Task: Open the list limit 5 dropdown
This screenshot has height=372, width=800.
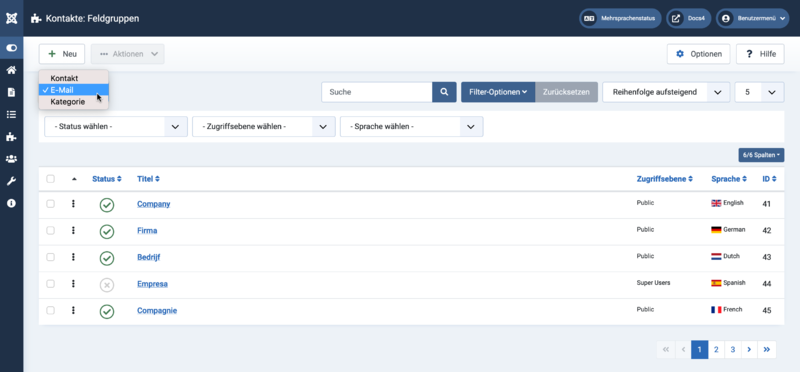Action: point(760,92)
